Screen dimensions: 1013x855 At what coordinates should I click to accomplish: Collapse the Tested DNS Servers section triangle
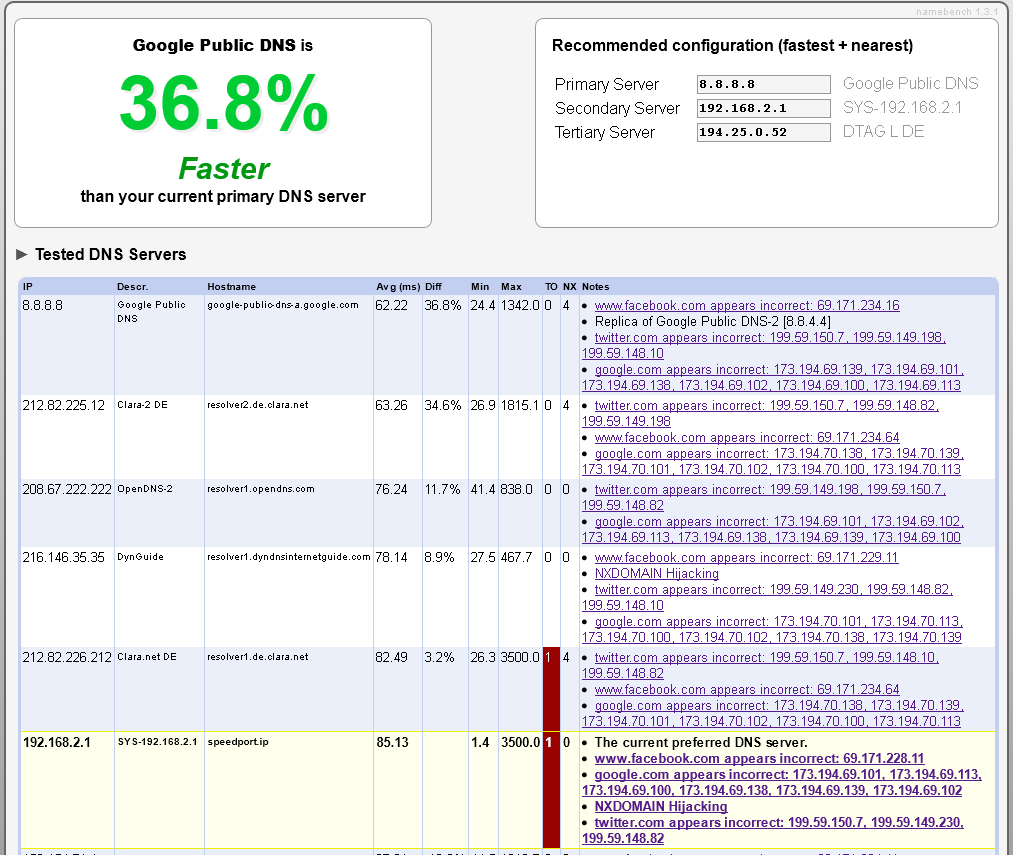pos(22,255)
